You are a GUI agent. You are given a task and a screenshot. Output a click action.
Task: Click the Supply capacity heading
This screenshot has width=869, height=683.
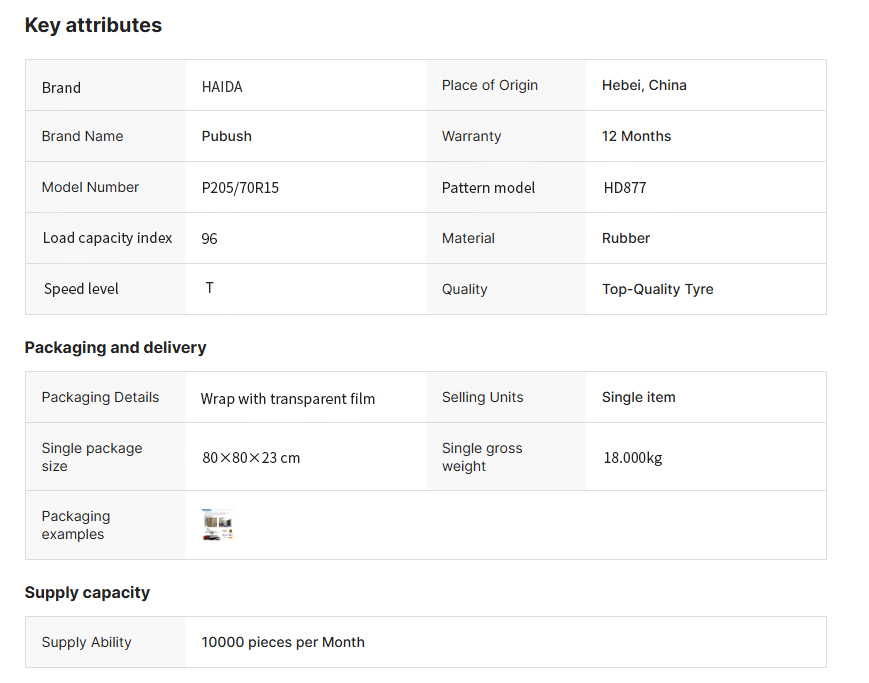(x=87, y=593)
